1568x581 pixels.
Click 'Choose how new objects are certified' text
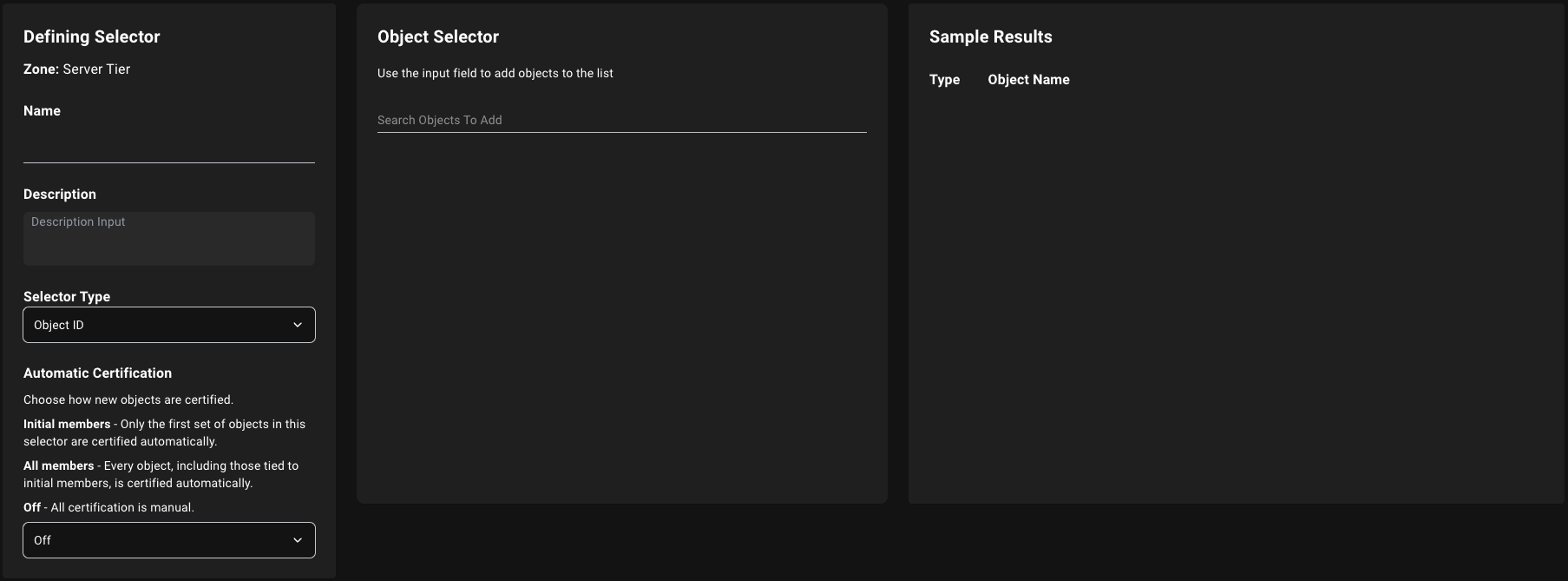point(128,399)
